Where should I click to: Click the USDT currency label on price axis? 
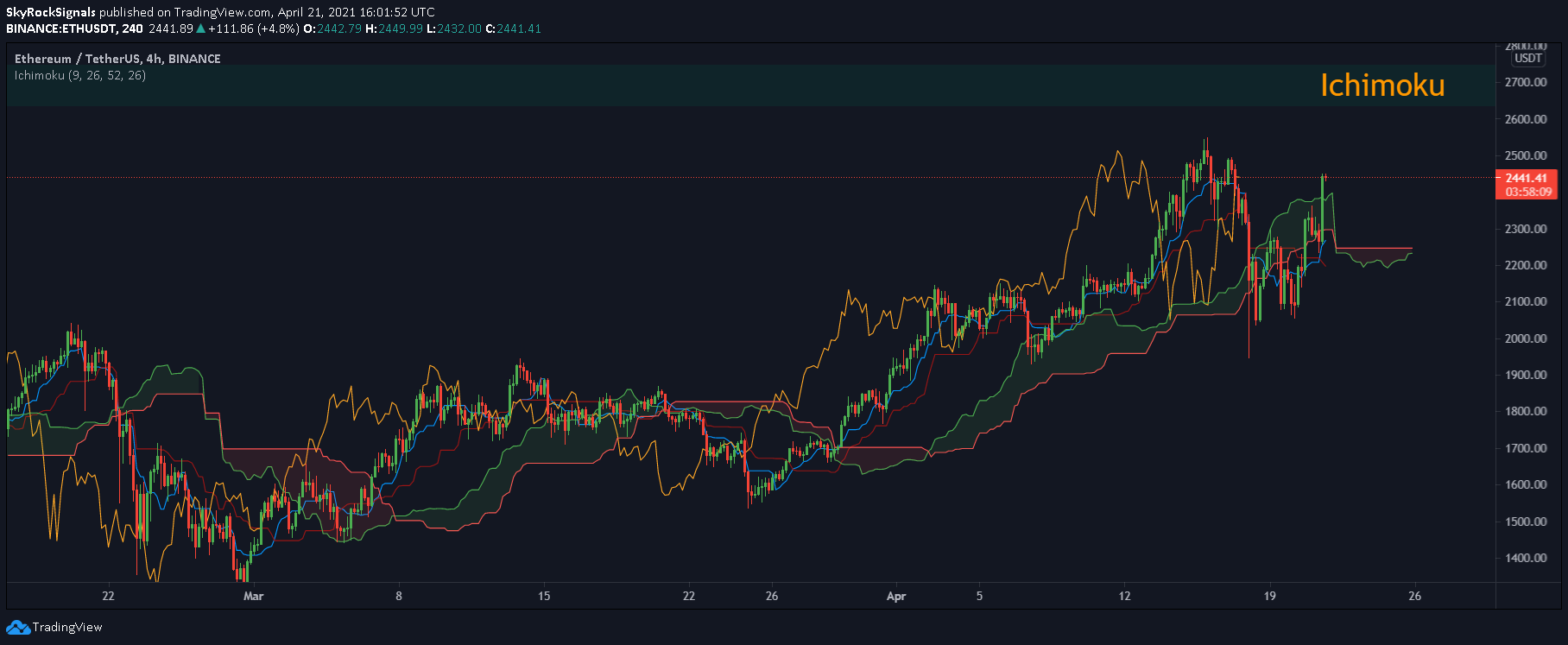click(1528, 59)
